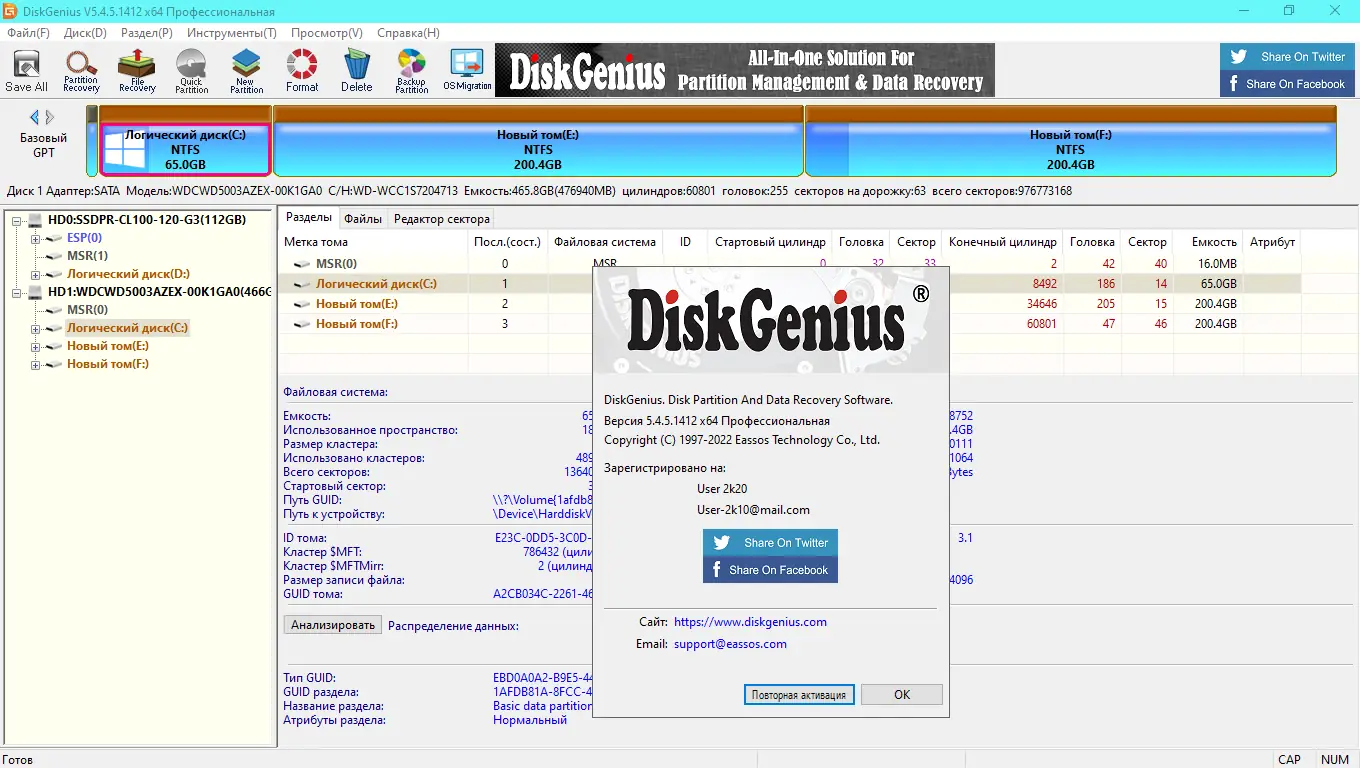Open the Partition Recovery tool
The height and width of the screenshot is (768, 1360).
pos(81,71)
